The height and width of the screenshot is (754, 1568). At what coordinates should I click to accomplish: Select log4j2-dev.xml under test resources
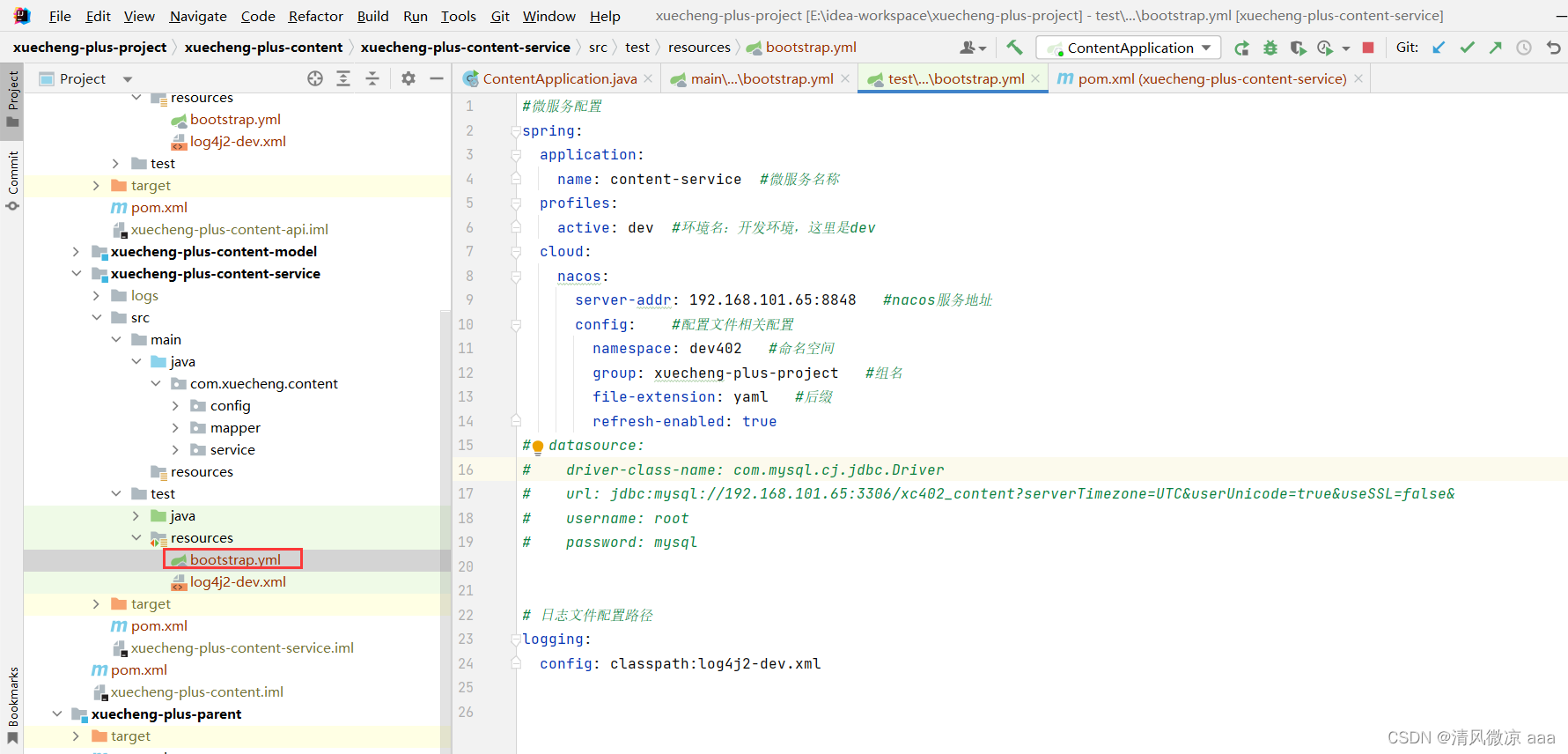238,582
